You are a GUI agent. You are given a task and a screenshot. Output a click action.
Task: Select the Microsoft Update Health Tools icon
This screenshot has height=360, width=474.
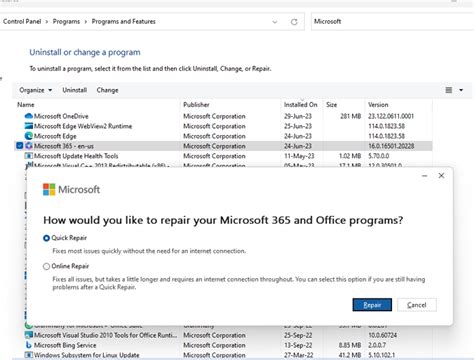(x=29, y=156)
